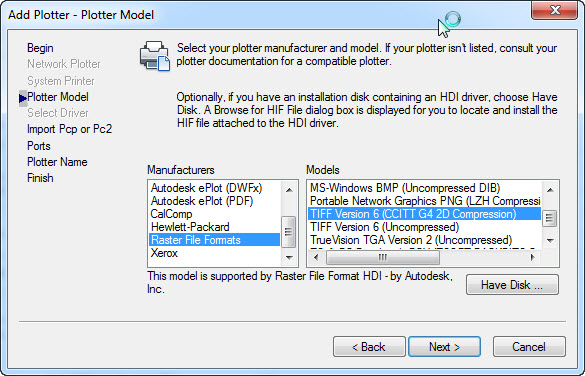Click Manufacturers list scroll down arrow

point(289,257)
